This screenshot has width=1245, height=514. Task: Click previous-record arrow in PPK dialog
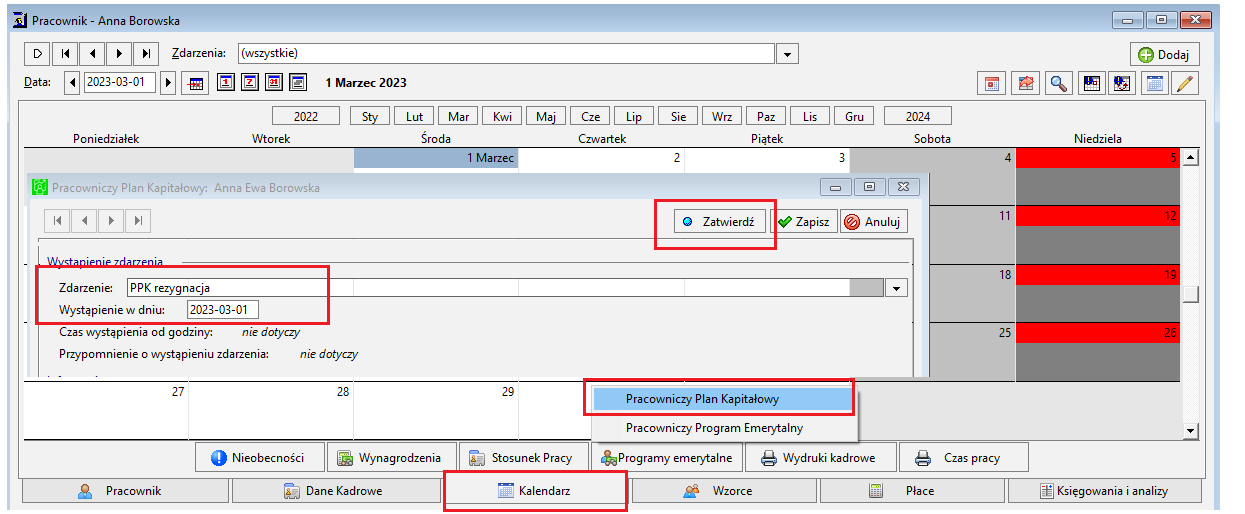coord(85,220)
